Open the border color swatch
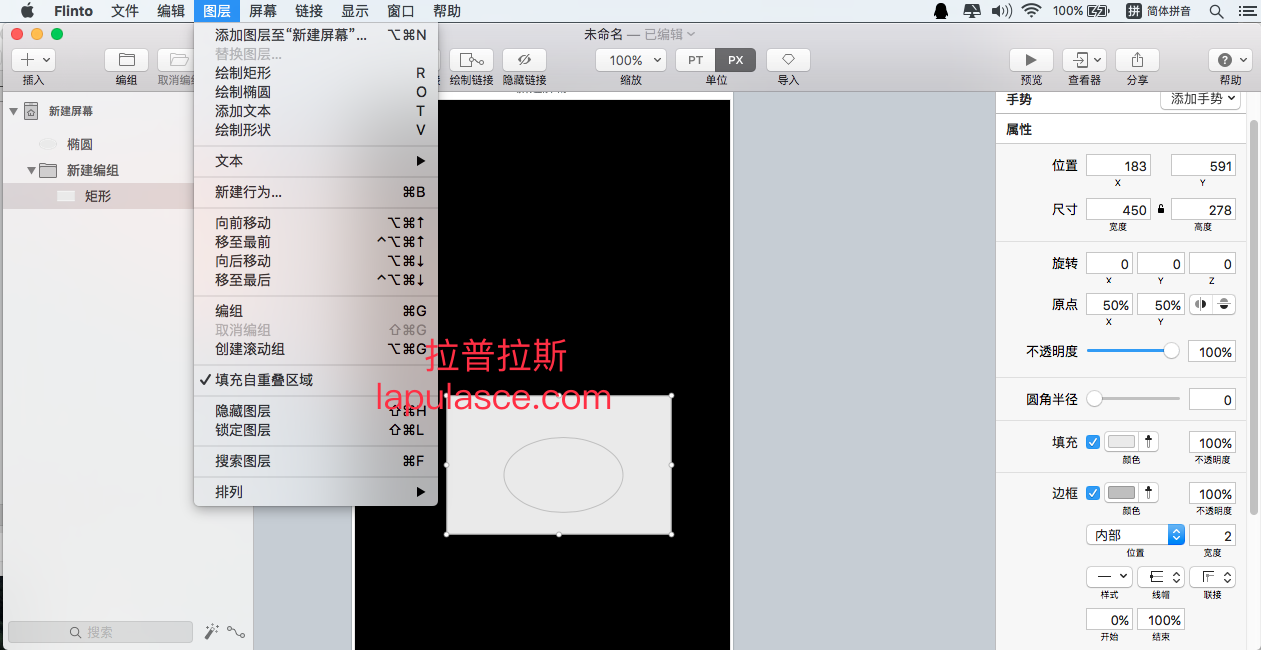Screen dimensions: 1261x650 point(1121,492)
